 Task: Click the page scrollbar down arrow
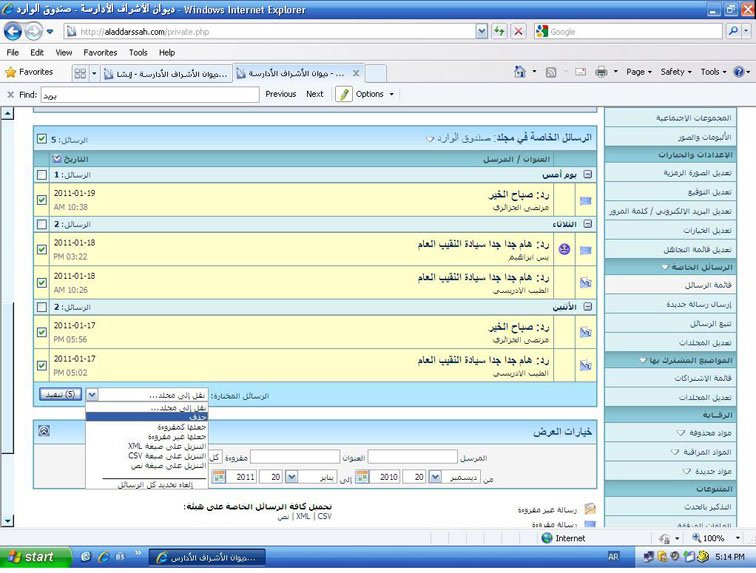[x=7, y=521]
